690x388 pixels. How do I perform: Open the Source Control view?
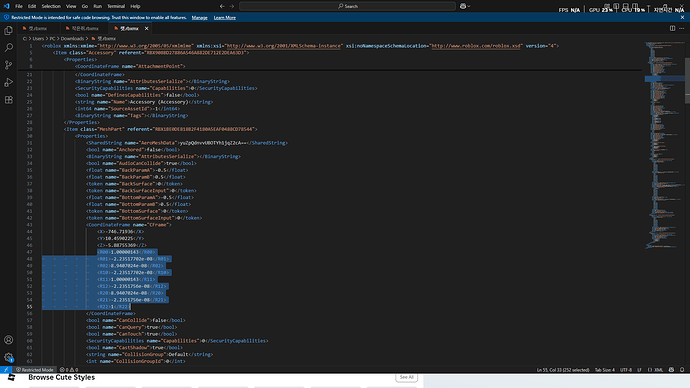click(x=8, y=65)
